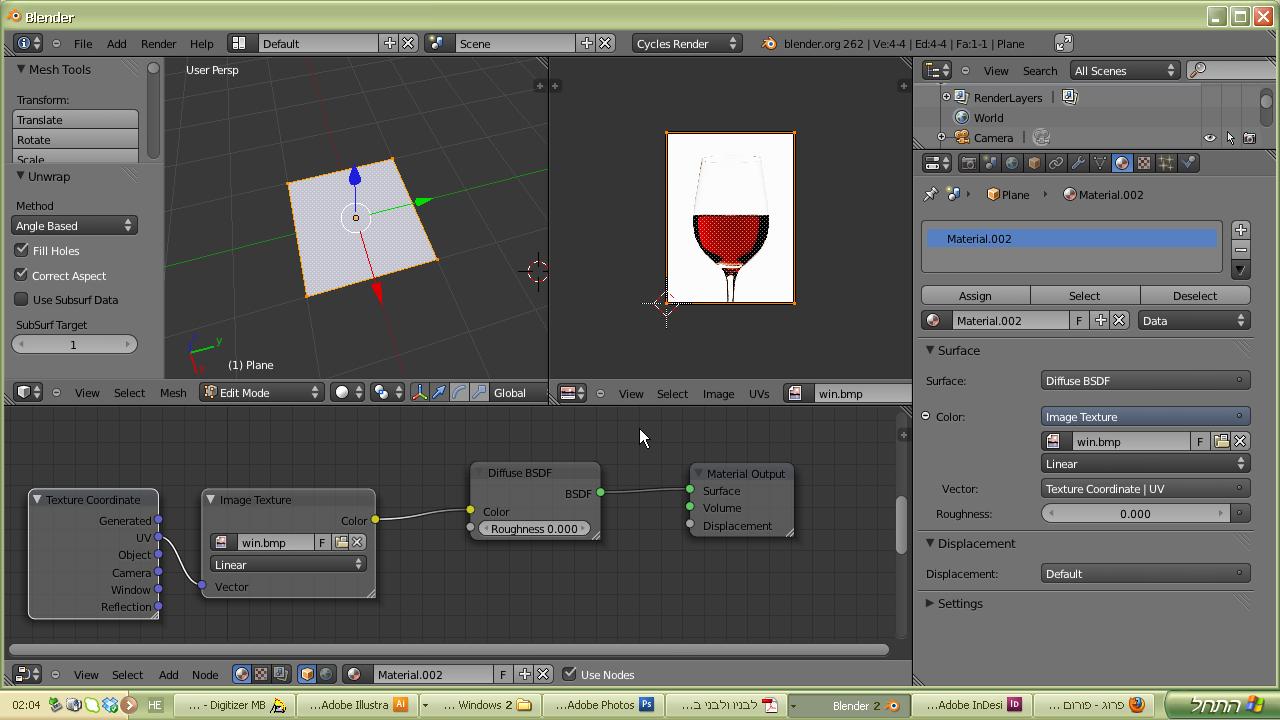Open the Render menu
Viewport: 1280px width, 720px height.
[158, 44]
